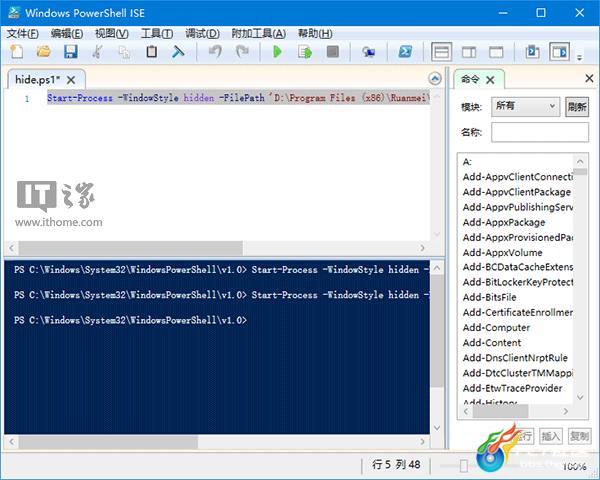600x480 pixels.
Task: Select Add-DnsClientNrptRule command
Action: tap(515, 358)
